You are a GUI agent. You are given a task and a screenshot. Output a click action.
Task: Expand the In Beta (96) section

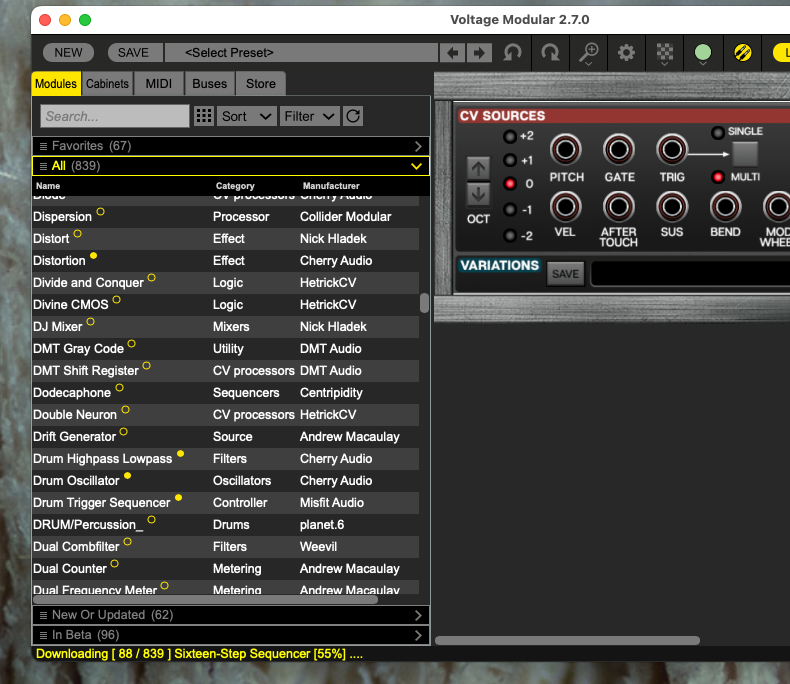231,635
